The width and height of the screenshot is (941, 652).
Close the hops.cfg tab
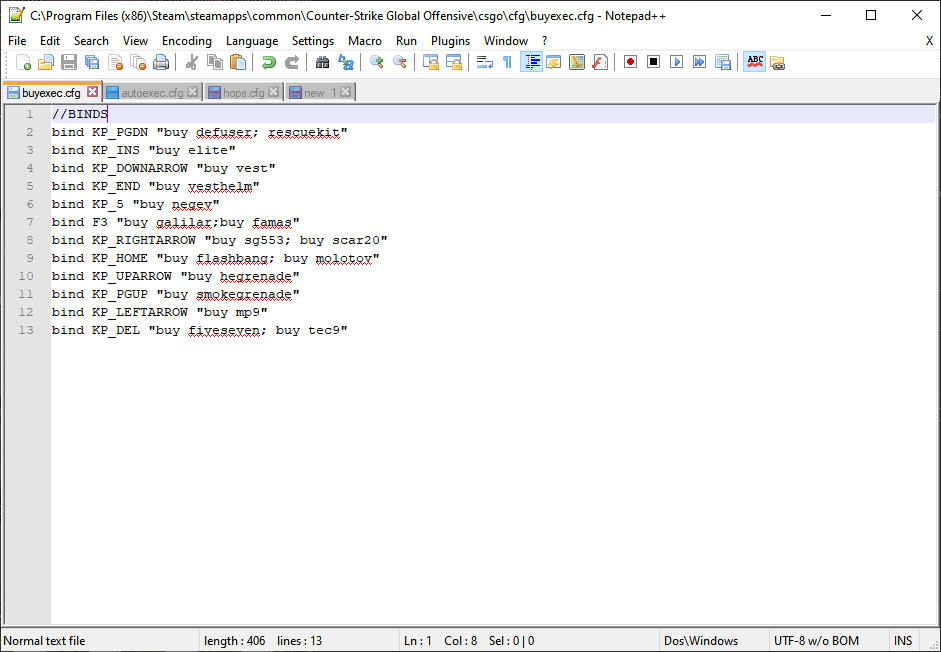(x=274, y=92)
